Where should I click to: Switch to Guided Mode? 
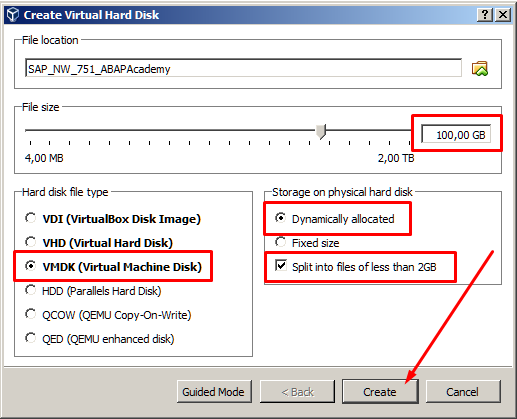coord(214,392)
